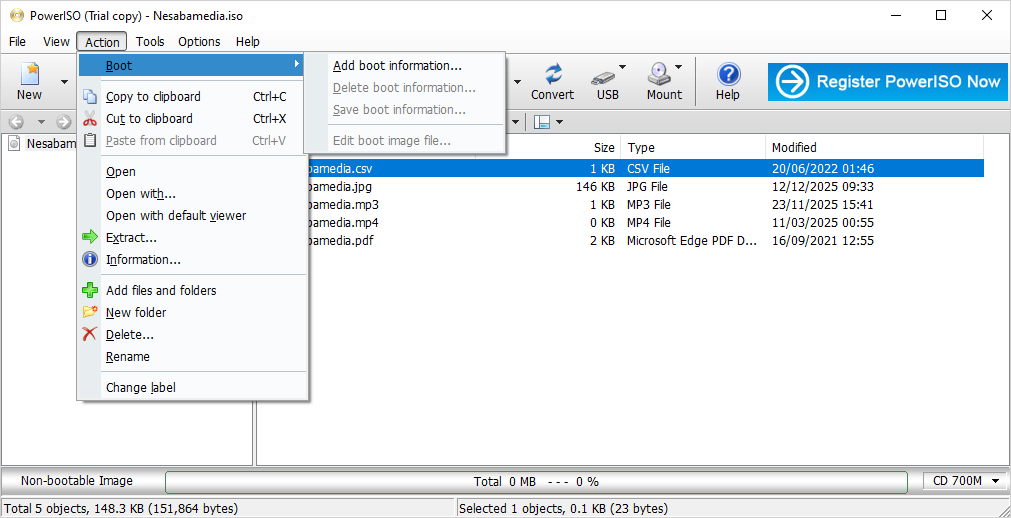Click the Non-bootable Image status button
The image size is (1011, 518).
point(77,481)
